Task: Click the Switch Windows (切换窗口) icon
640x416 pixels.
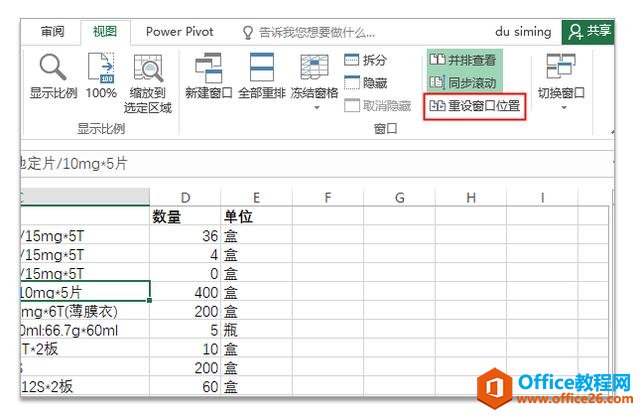Action: click(x=561, y=67)
